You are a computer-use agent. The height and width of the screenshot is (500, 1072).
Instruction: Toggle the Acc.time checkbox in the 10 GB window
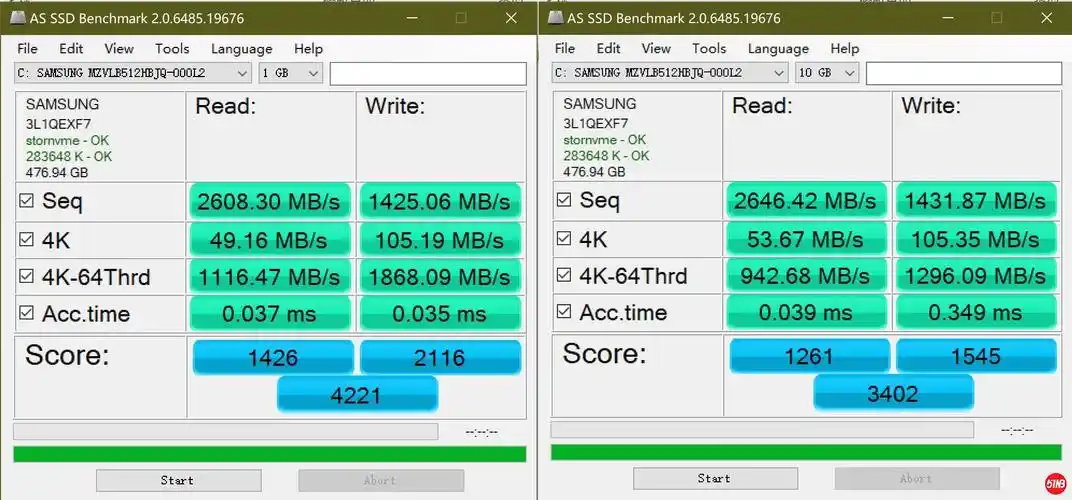coord(565,313)
